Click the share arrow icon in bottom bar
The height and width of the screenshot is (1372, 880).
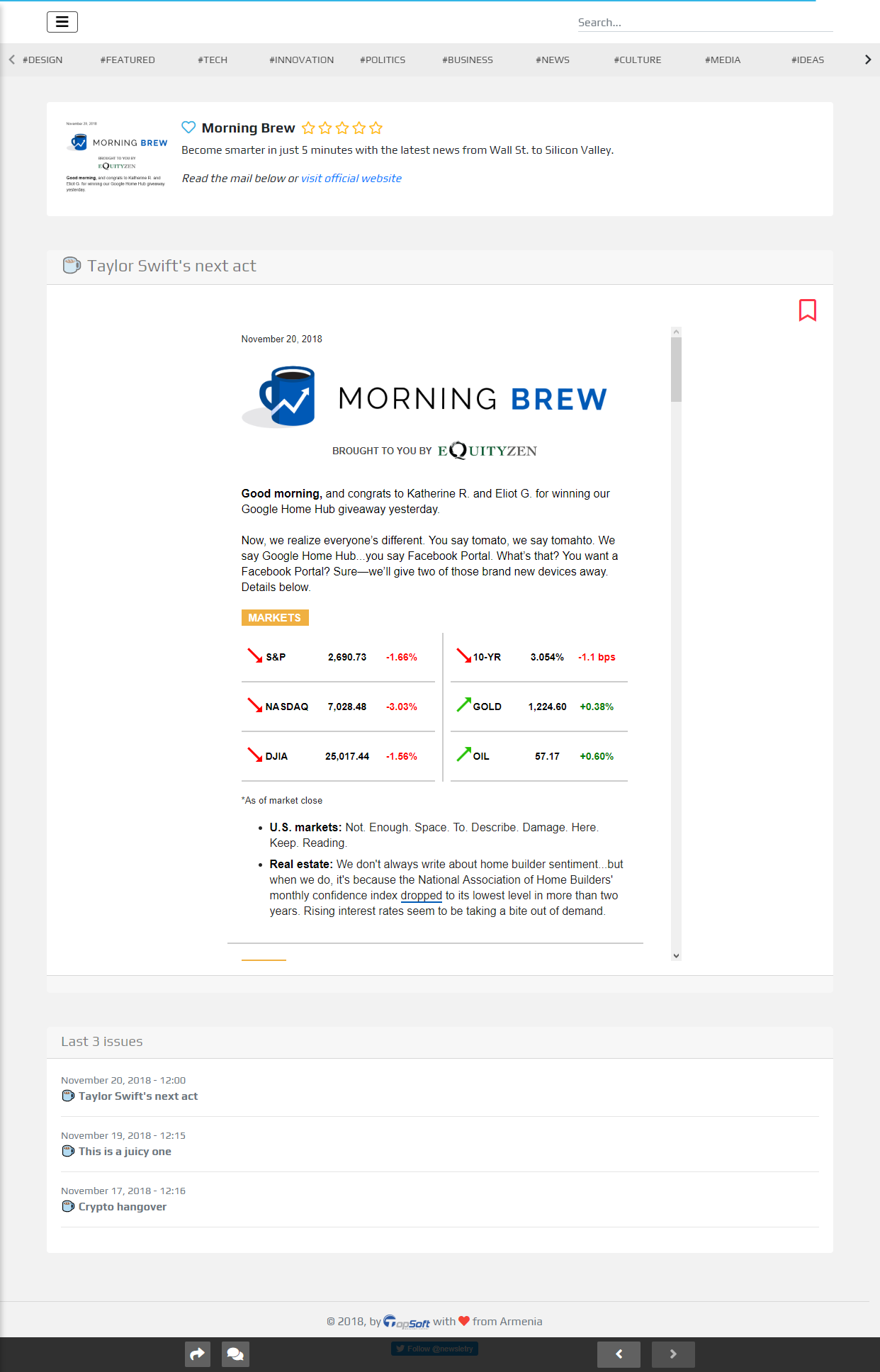click(198, 1354)
